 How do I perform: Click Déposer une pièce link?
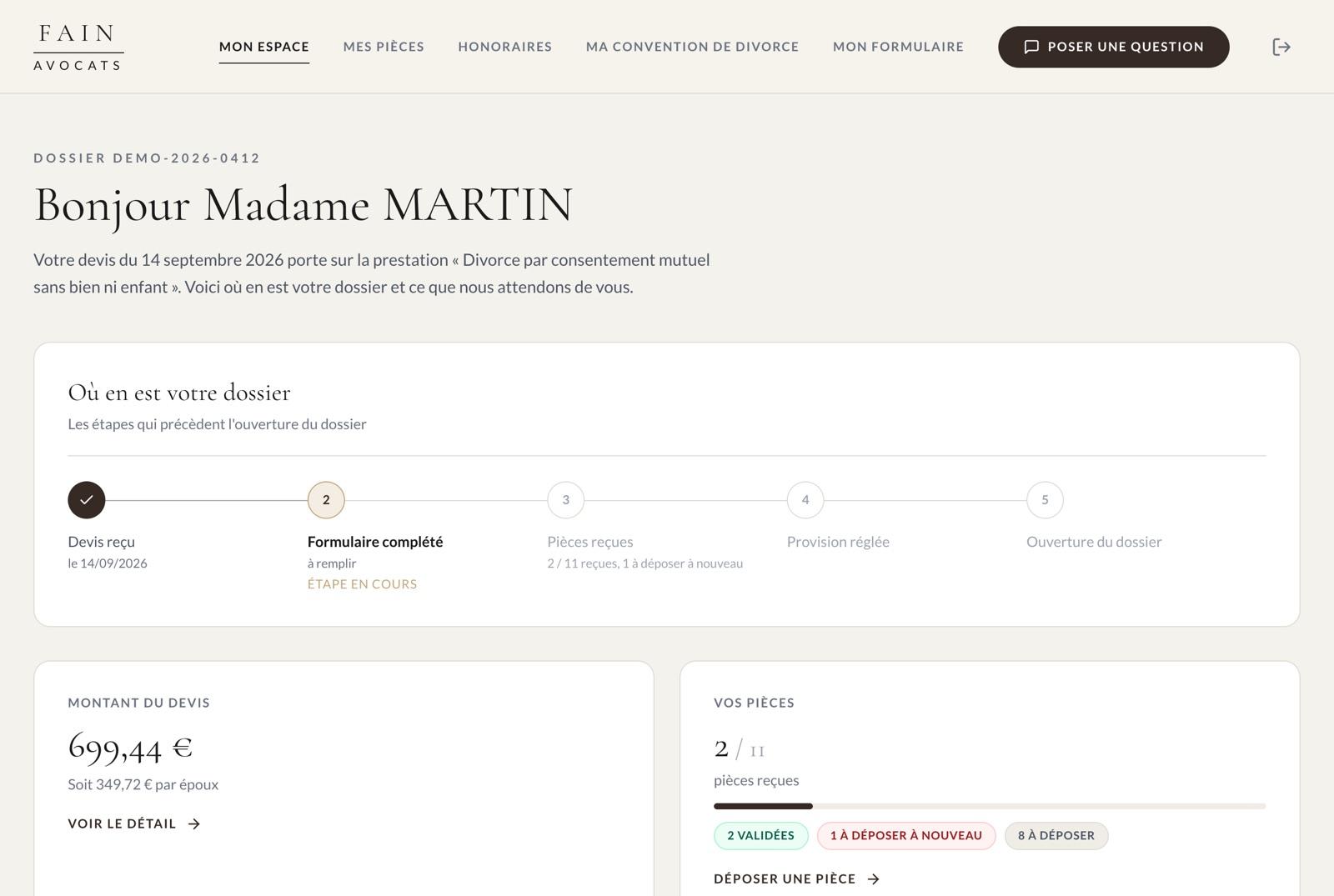[797, 878]
